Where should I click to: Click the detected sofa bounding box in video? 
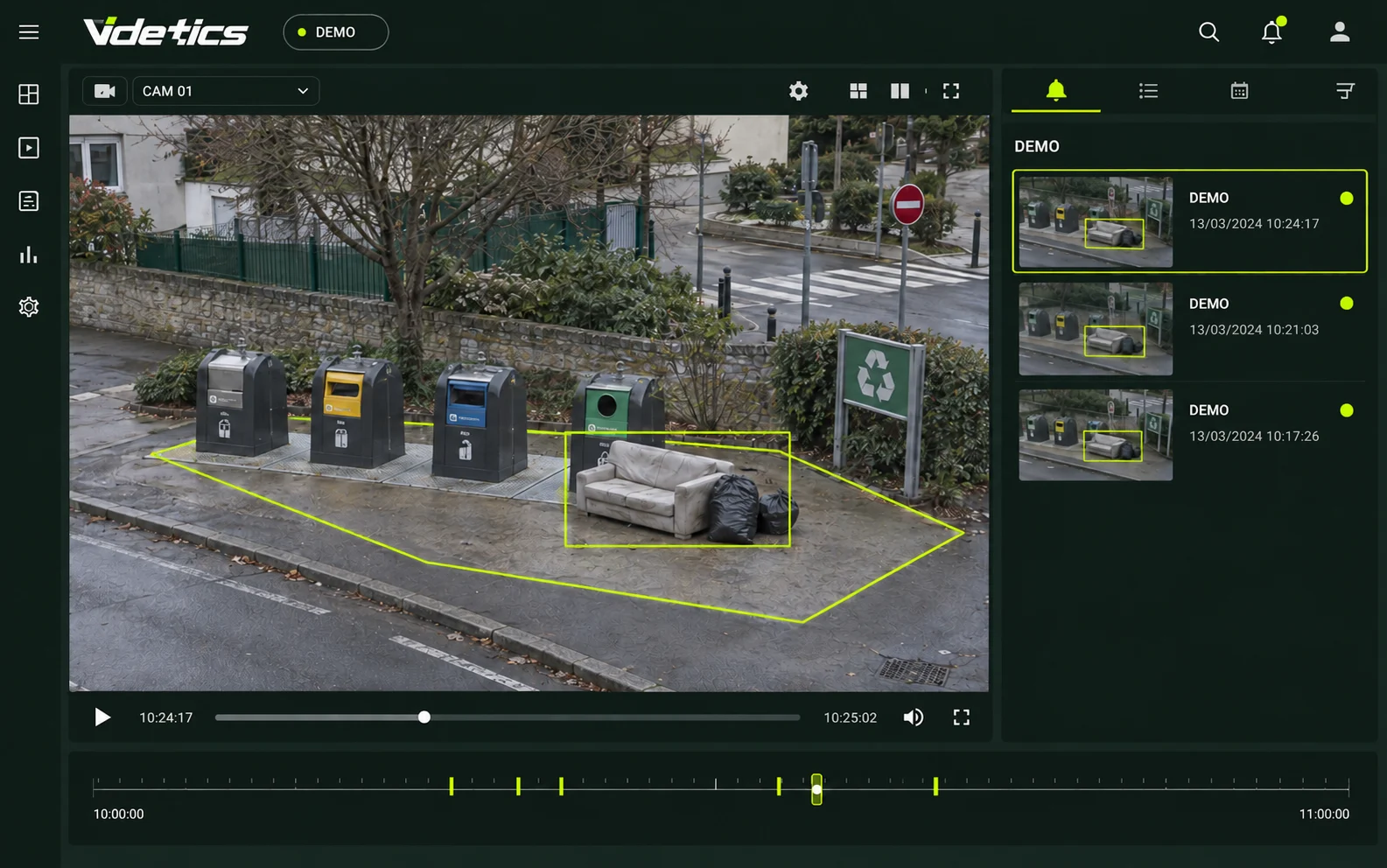pyautogui.click(x=677, y=489)
